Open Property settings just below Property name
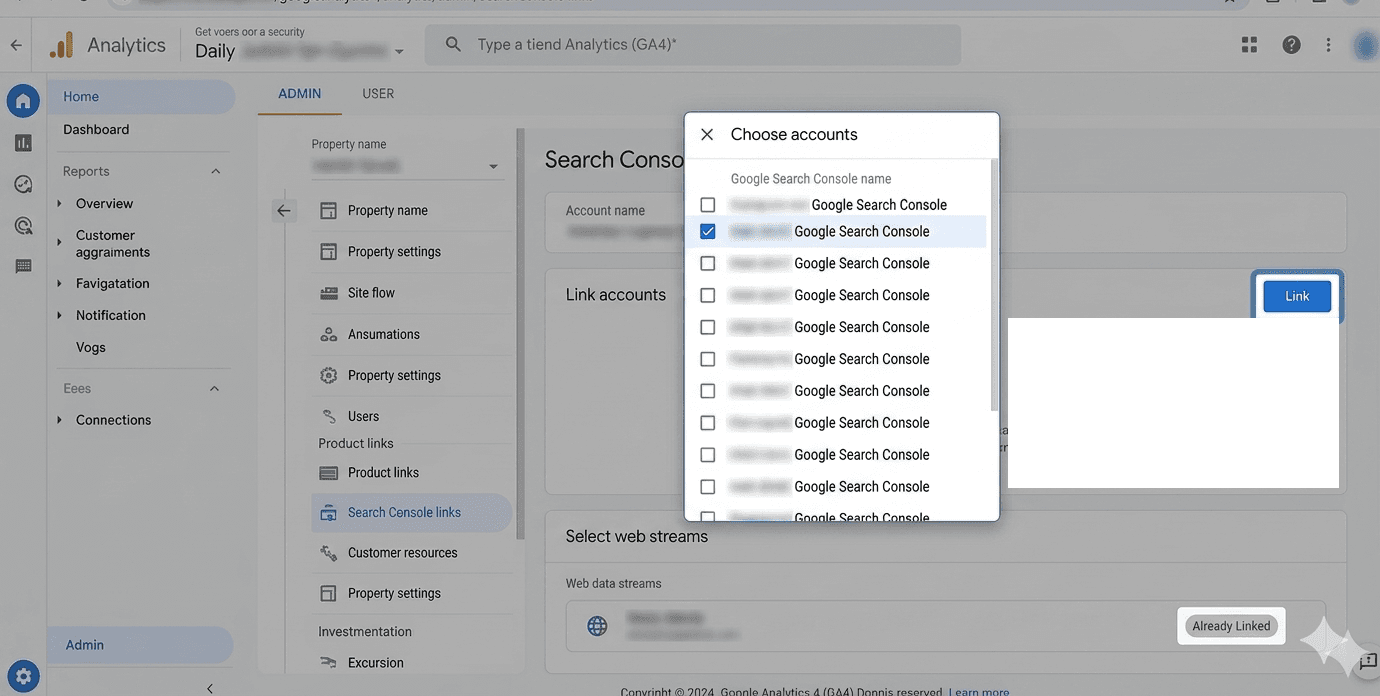Screen dimensions: 1380x696 394,252
